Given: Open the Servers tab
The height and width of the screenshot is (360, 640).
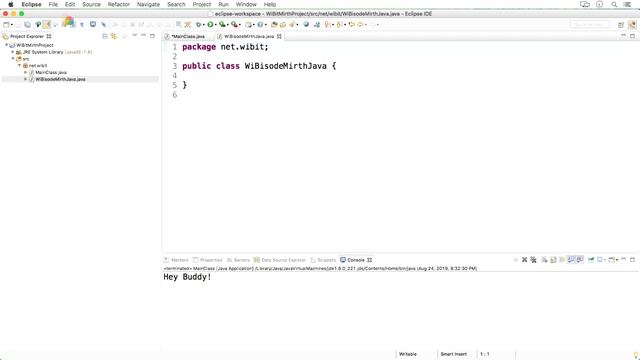Looking at the screenshot, I should [x=238, y=260].
